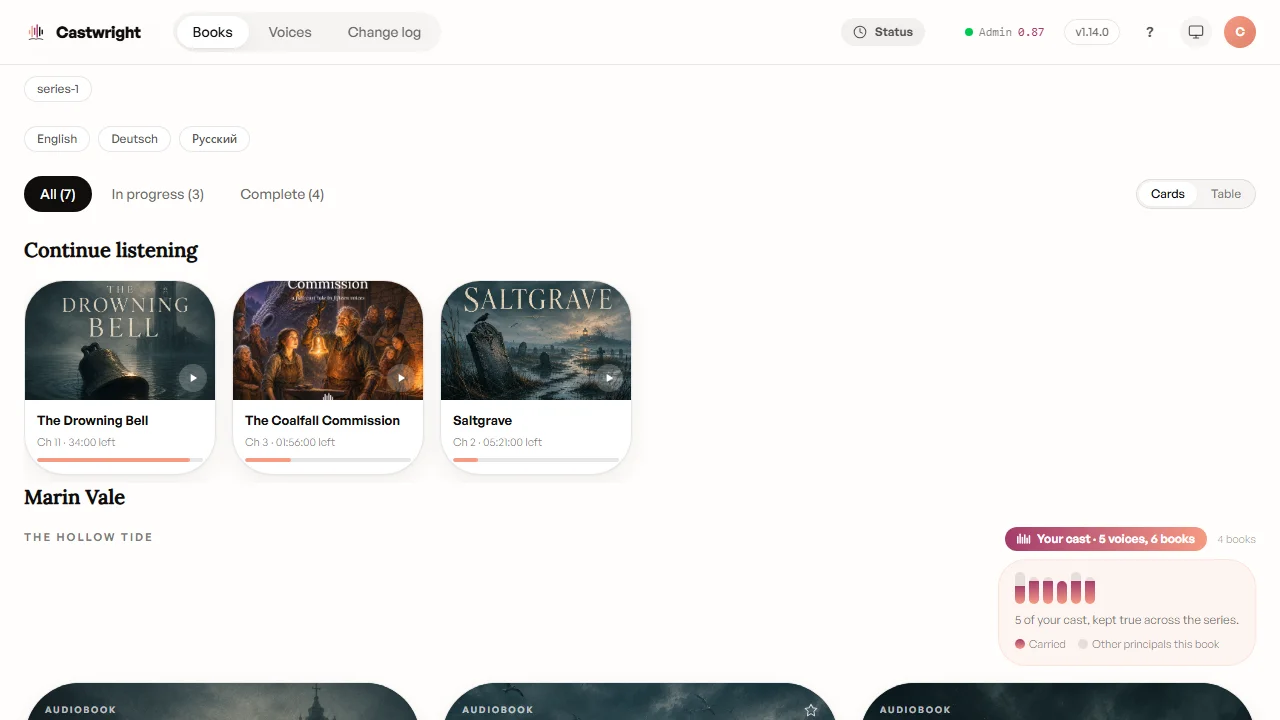This screenshot has height=720, width=1280.
Task: Click Ch 11 · 34:00 left text
Action: tap(76, 442)
